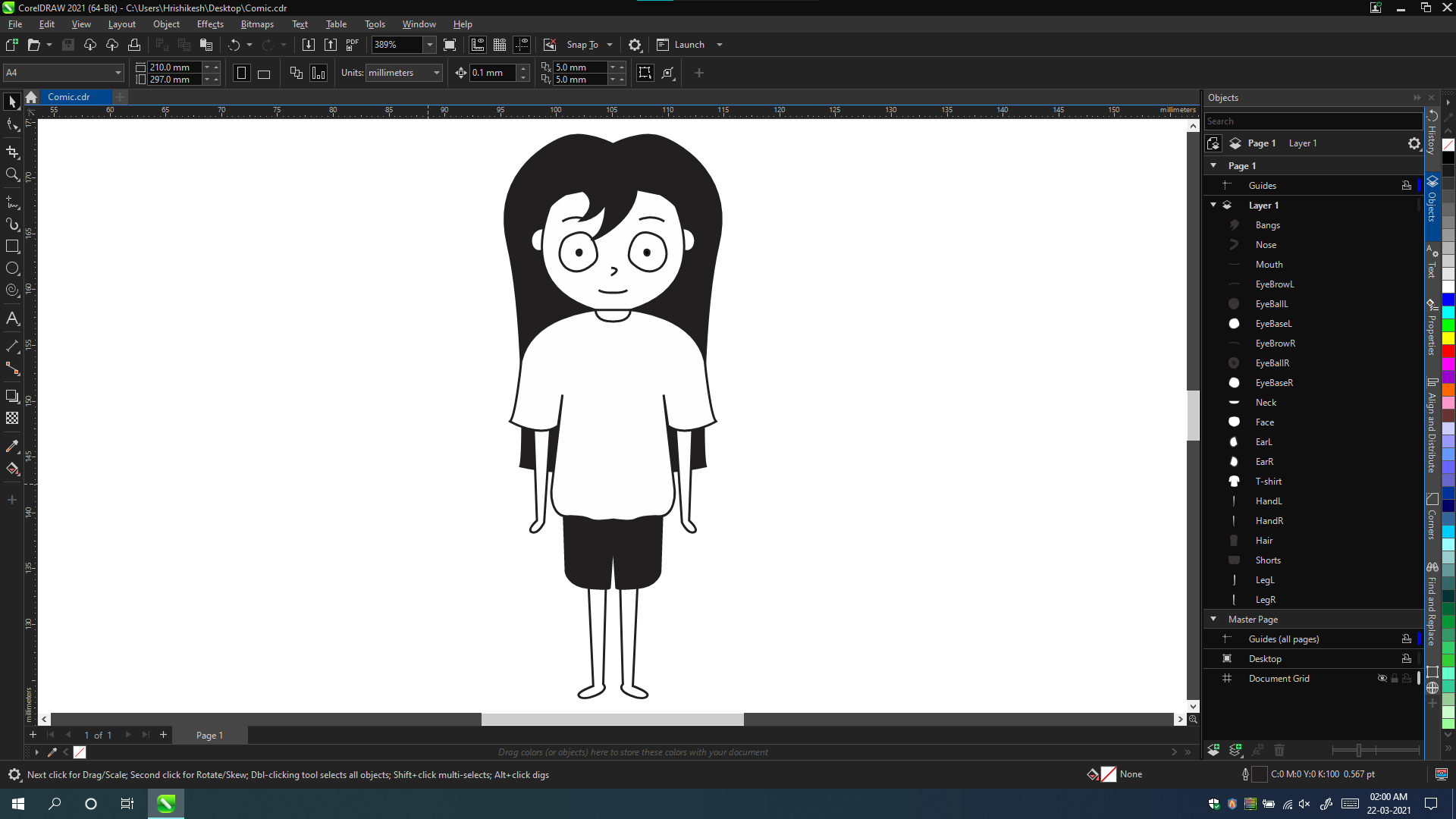Click the no-color swatch in document palette
The width and height of the screenshot is (1456, 819).
[x=80, y=752]
